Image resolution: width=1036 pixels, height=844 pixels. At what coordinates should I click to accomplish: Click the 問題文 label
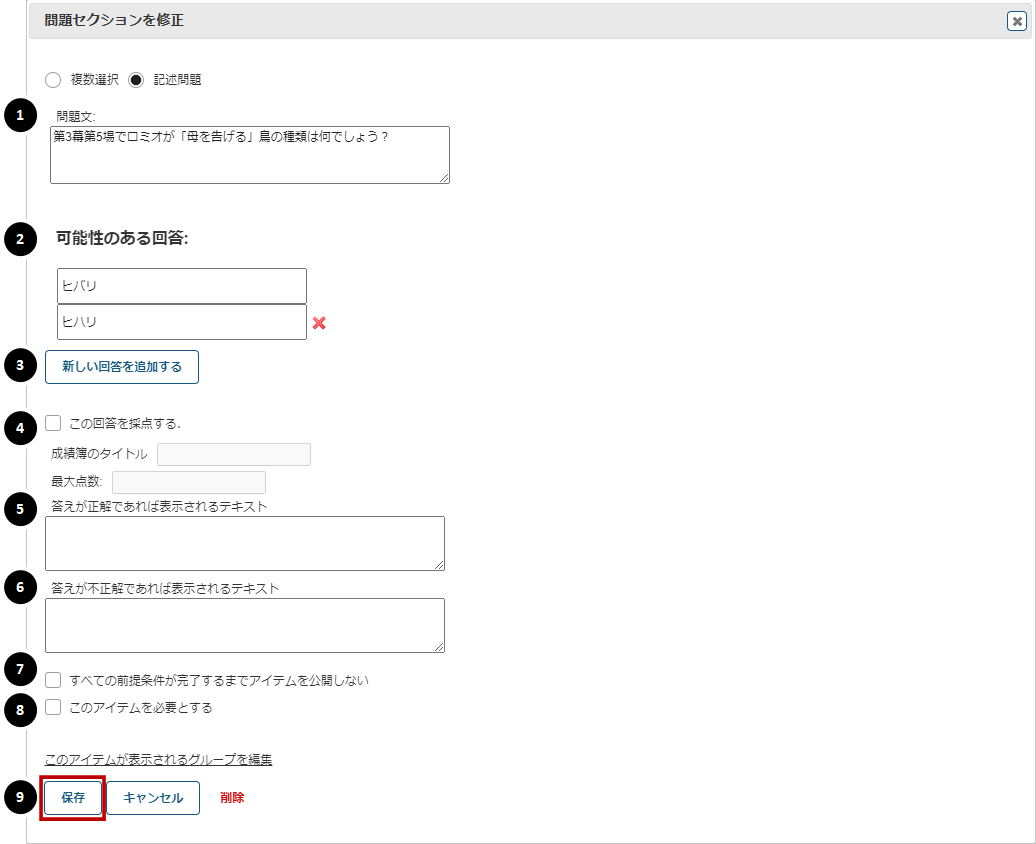click(75, 117)
